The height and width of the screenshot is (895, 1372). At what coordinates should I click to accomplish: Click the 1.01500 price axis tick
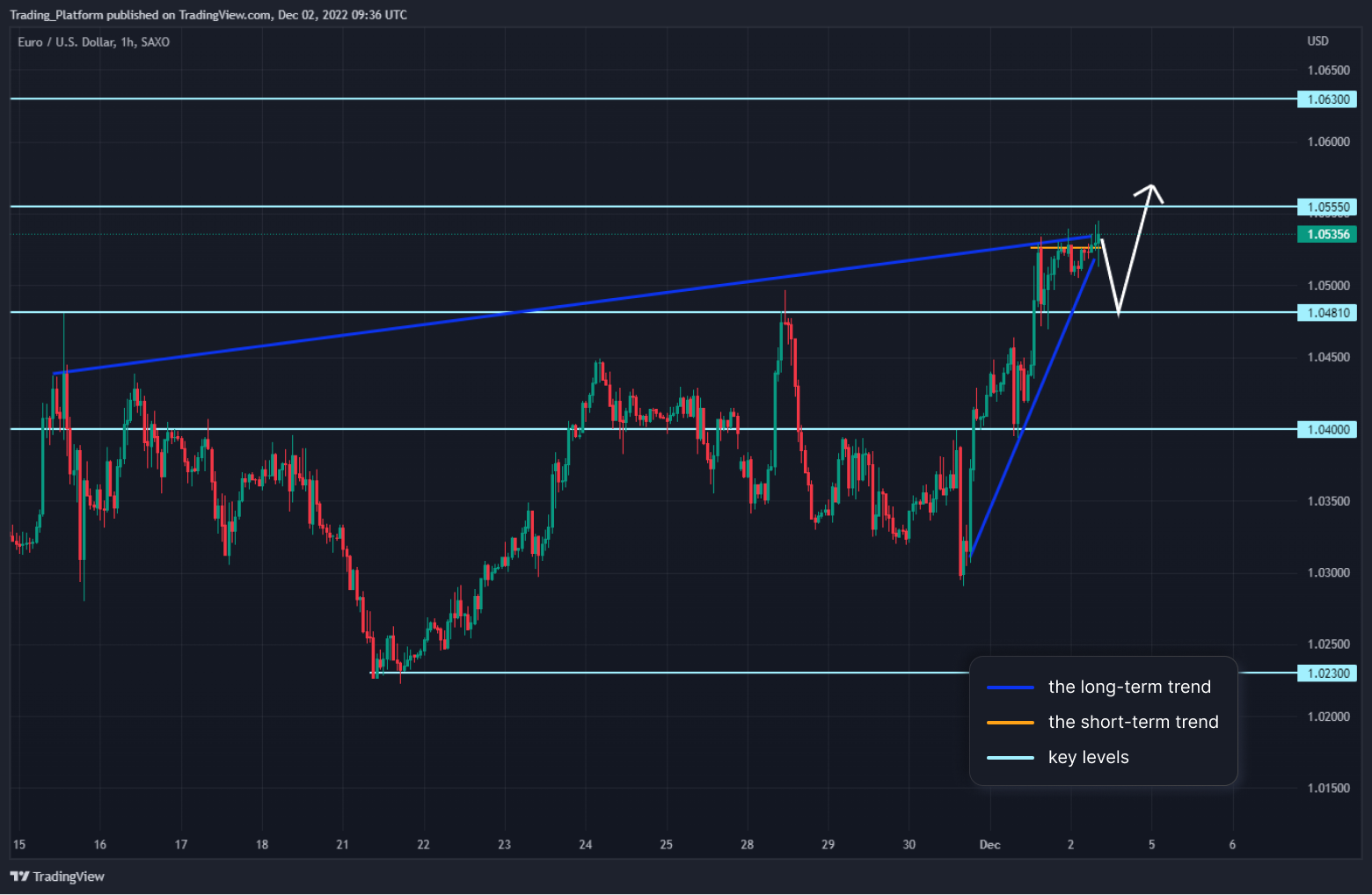tap(1328, 788)
